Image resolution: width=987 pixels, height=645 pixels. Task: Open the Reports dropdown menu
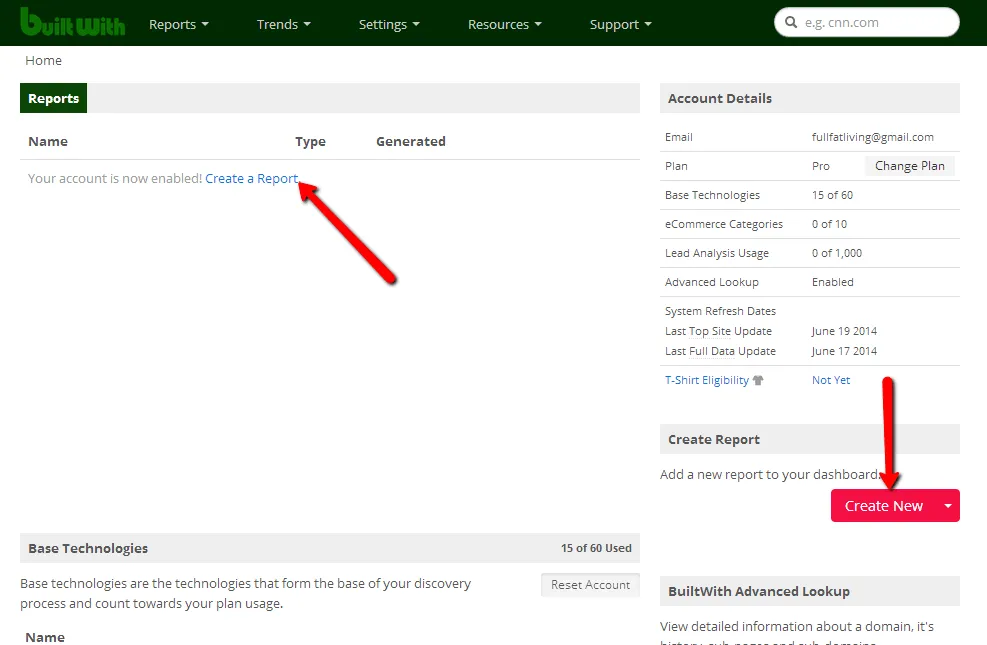(x=179, y=24)
